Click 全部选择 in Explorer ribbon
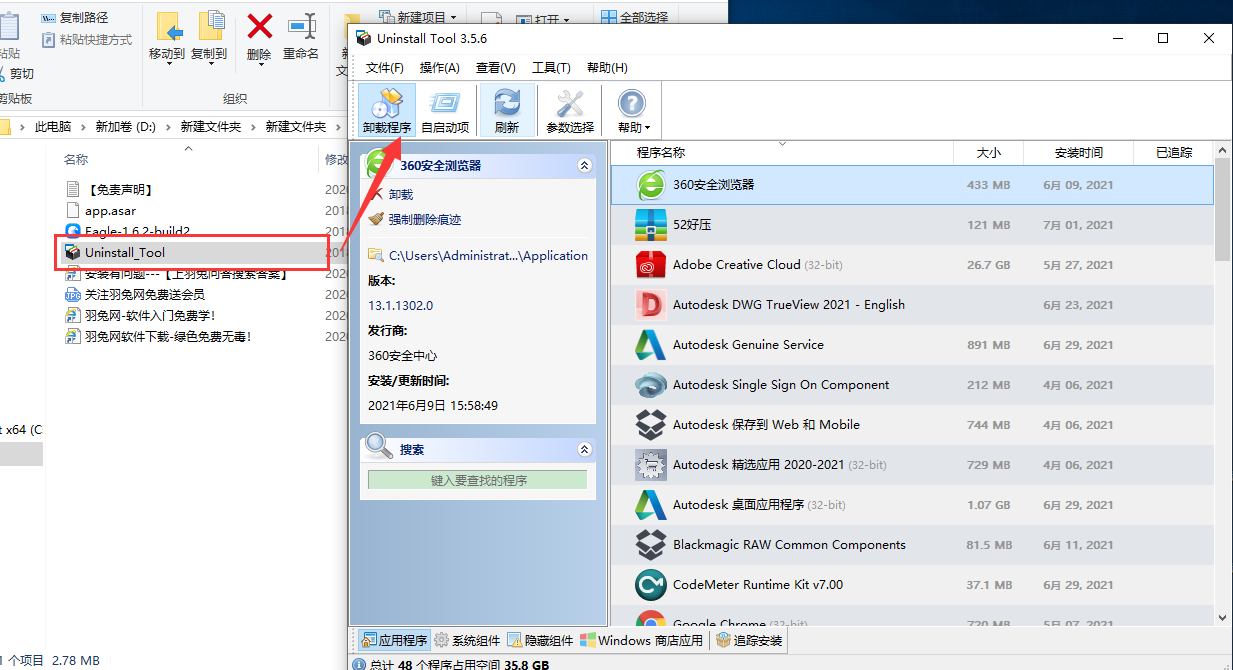The width and height of the screenshot is (1233, 670). tap(635, 17)
